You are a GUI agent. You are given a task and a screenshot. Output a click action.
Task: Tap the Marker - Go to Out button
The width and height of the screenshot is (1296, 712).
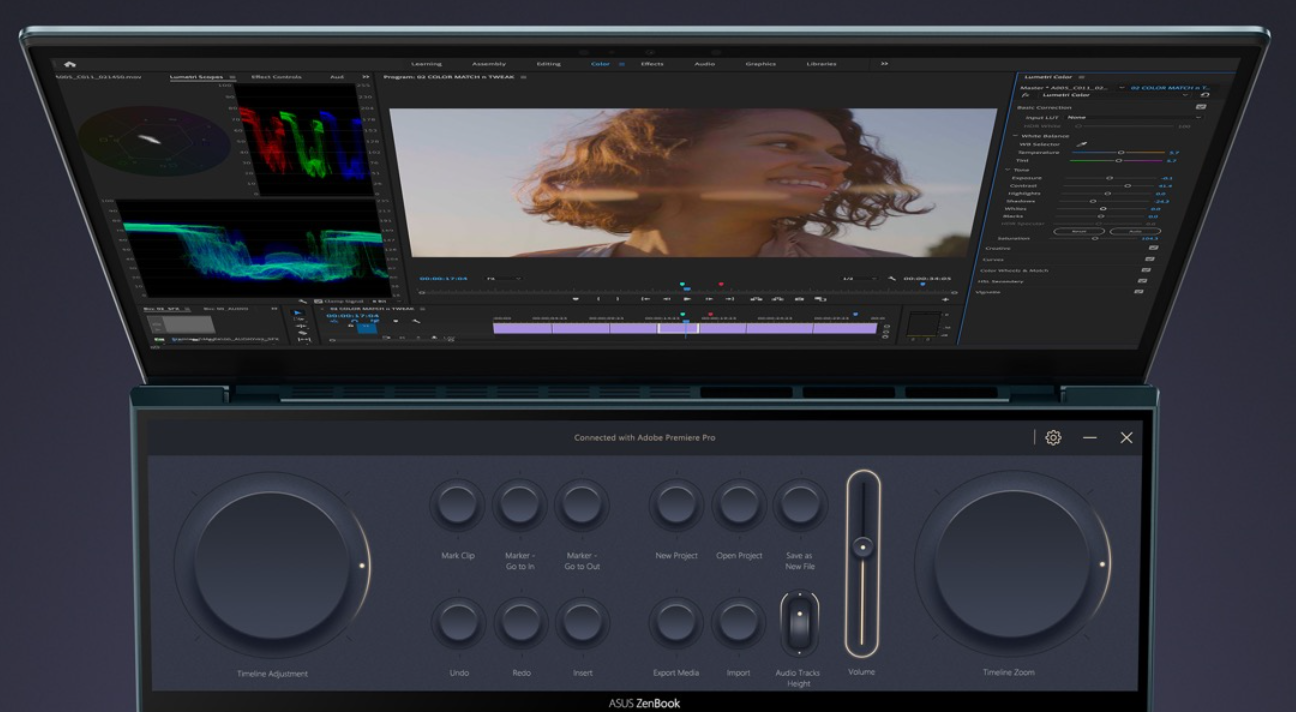[582, 504]
